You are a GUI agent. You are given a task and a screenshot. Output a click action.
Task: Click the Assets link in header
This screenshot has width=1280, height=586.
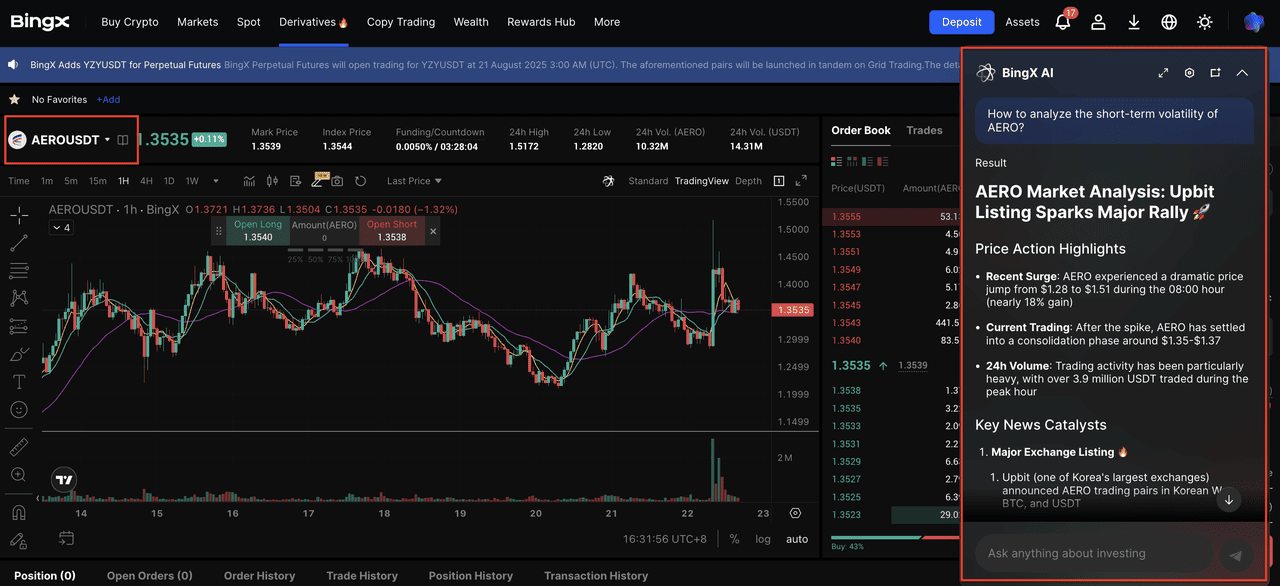pyautogui.click(x=1022, y=22)
